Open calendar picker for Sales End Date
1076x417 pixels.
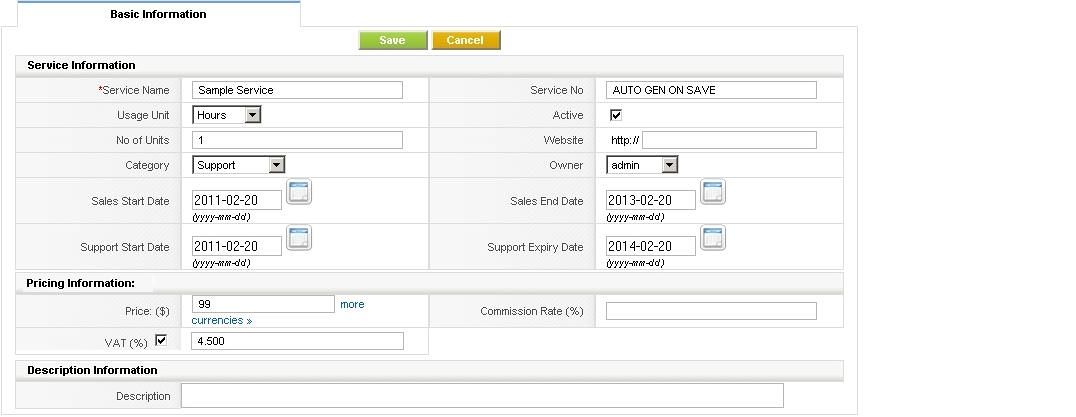tap(713, 192)
